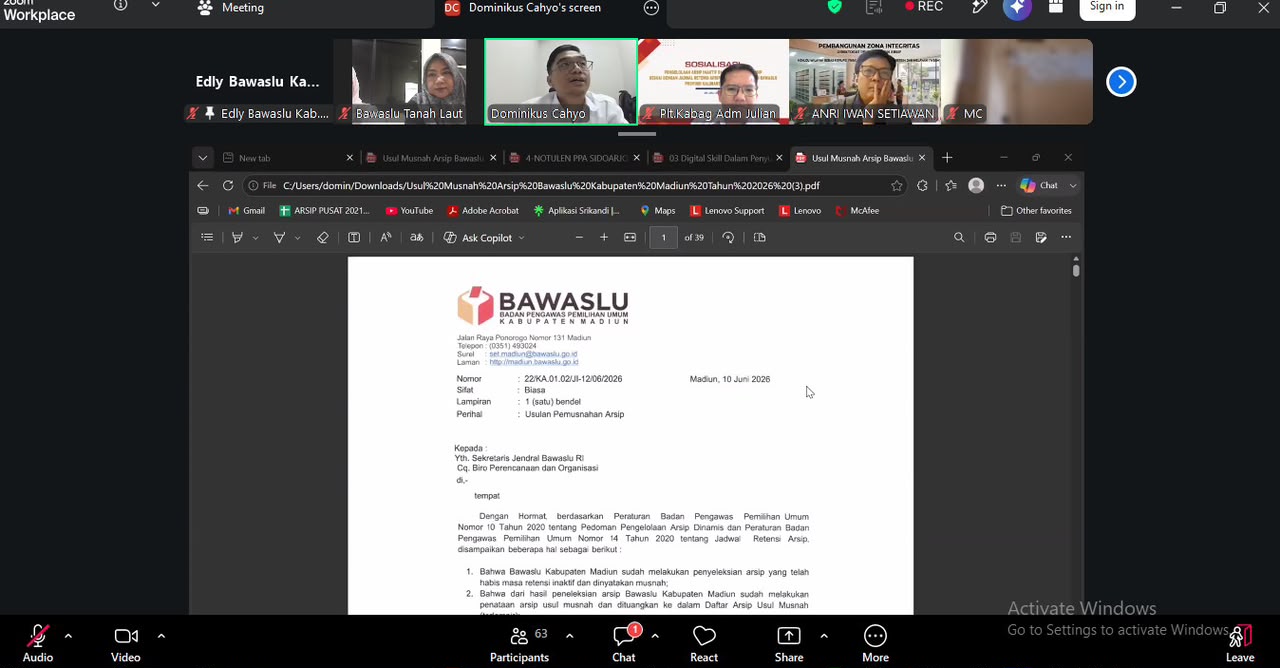1280x668 pixels.
Task: Open Edge tab actions dropdown menu
Action: click(x=203, y=158)
